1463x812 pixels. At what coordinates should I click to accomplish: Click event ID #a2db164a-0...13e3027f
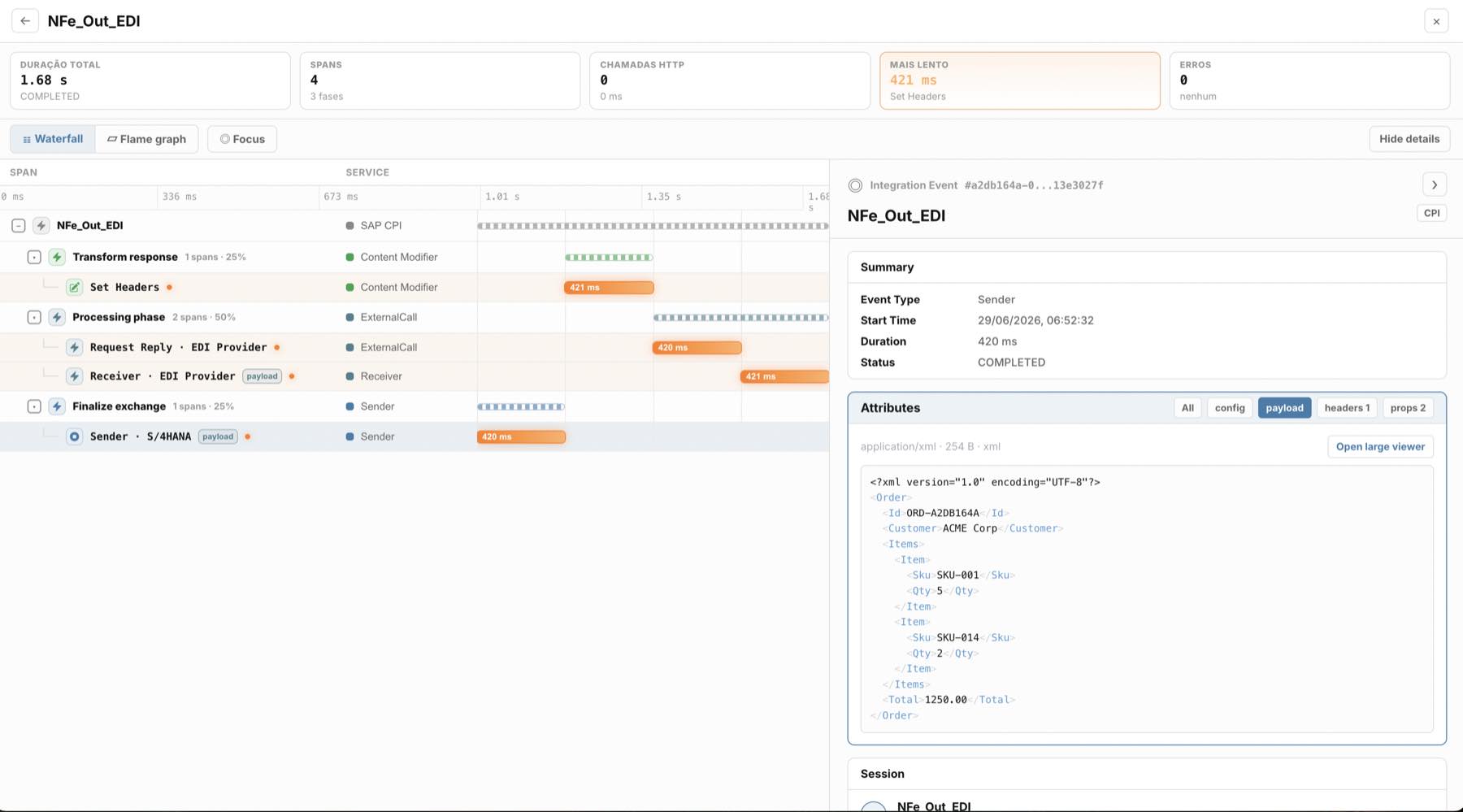click(1034, 185)
